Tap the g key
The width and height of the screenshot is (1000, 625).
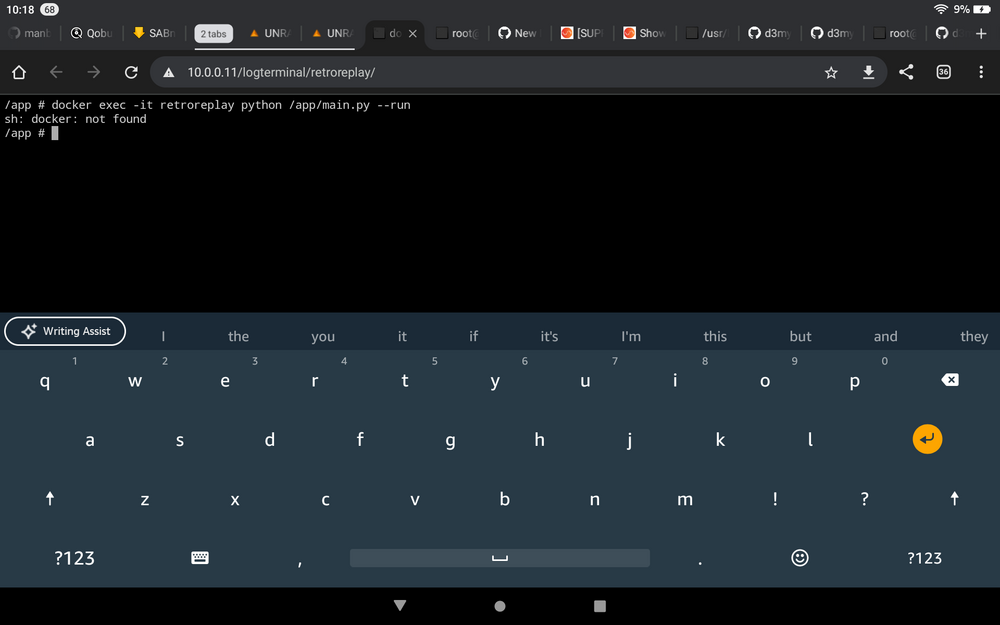[x=450, y=440]
